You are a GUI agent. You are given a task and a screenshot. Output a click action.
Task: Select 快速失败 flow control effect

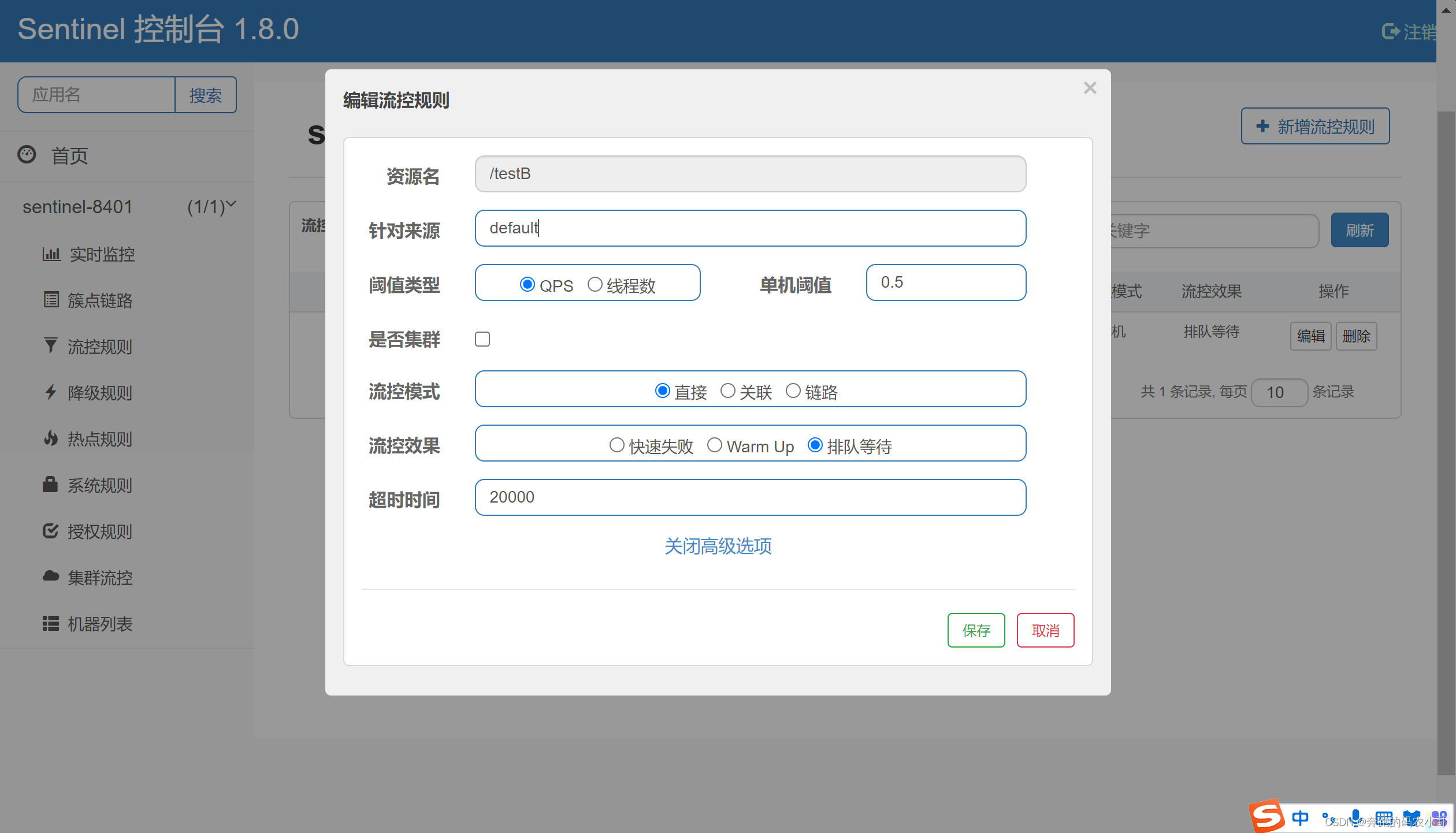coord(616,445)
